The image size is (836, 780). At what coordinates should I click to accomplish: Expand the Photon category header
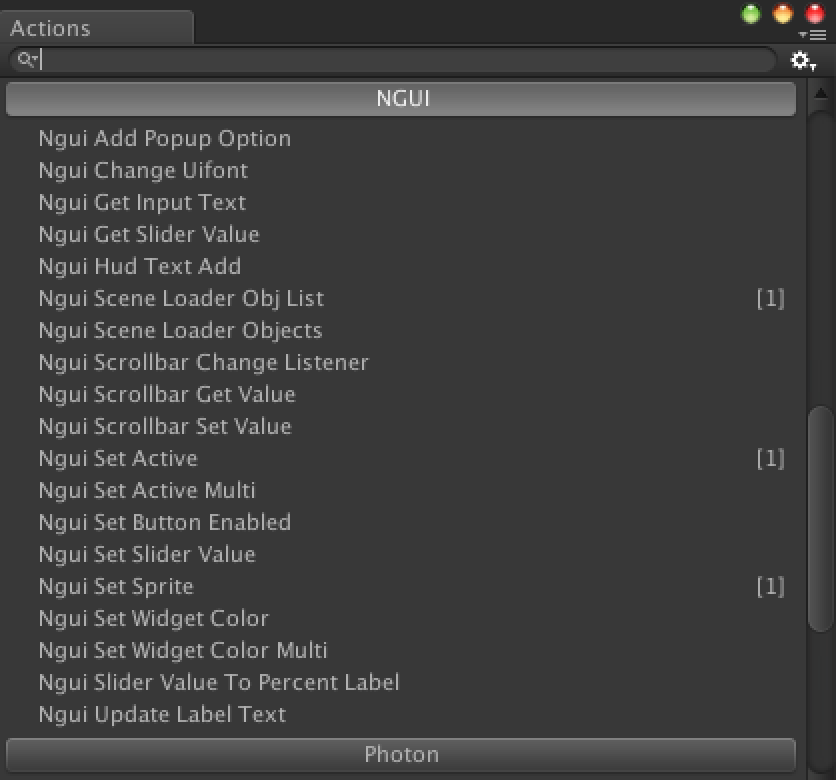click(x=401, y=754)
